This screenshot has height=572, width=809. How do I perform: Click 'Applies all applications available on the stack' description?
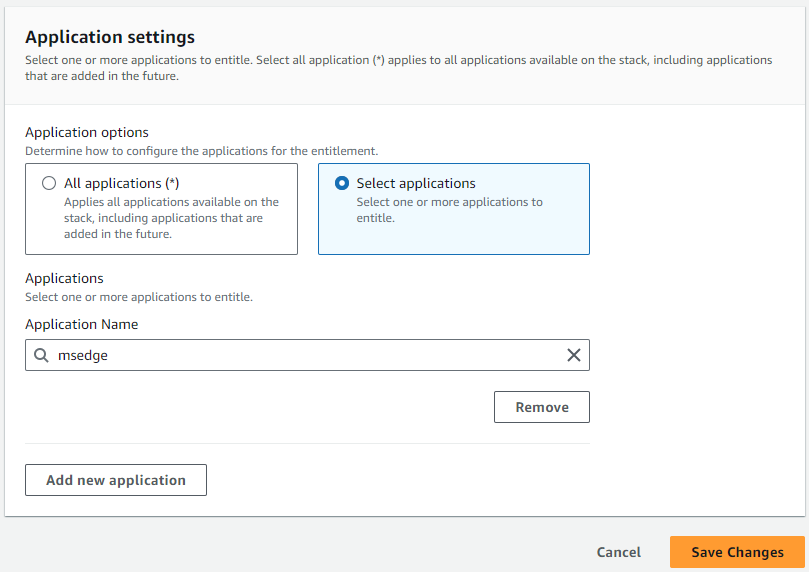pyautogui.click(x=171, y=218)
